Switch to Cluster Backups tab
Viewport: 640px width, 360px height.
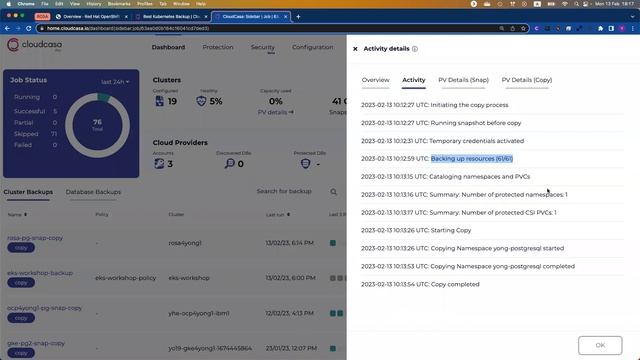point(28,192)
